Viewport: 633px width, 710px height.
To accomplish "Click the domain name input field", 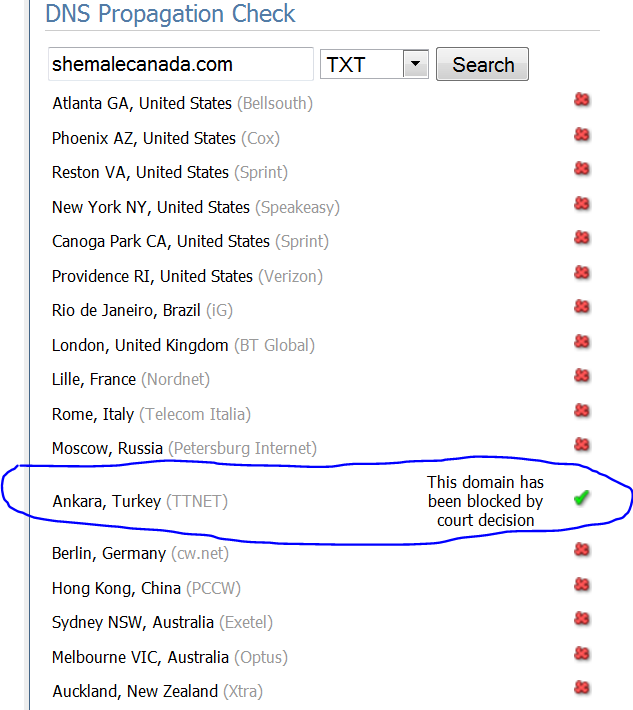I will (180, 65).
